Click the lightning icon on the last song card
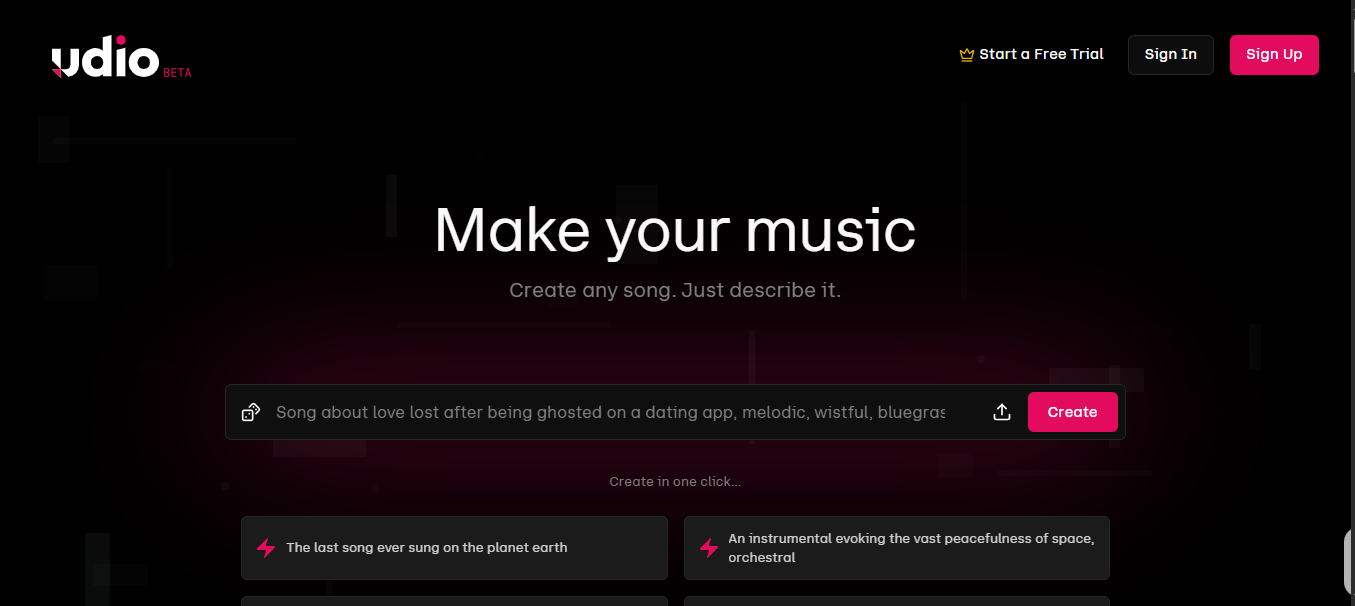 tap(266, 548)
